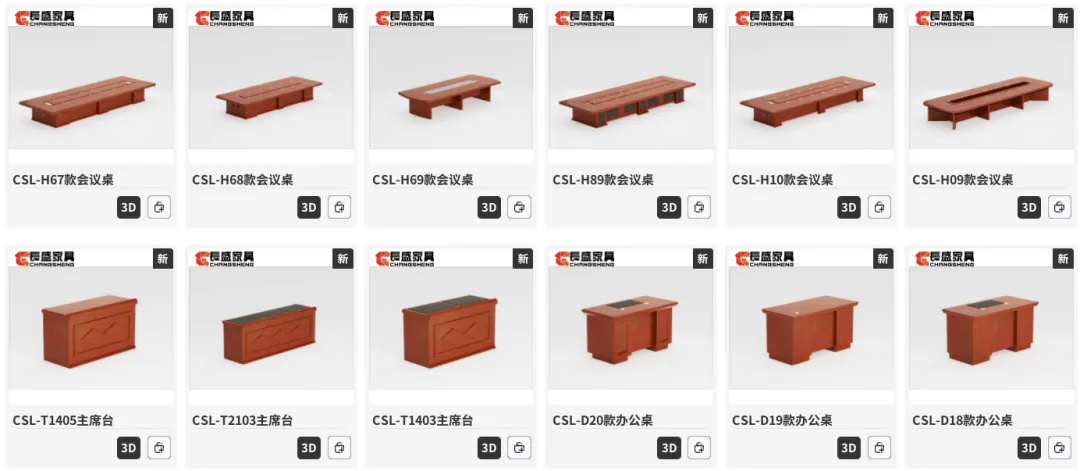This screenshot has width=1080, height=471.
Task: Click the copy icon under CSL-H68款会议桌
Action: (339, 207)
